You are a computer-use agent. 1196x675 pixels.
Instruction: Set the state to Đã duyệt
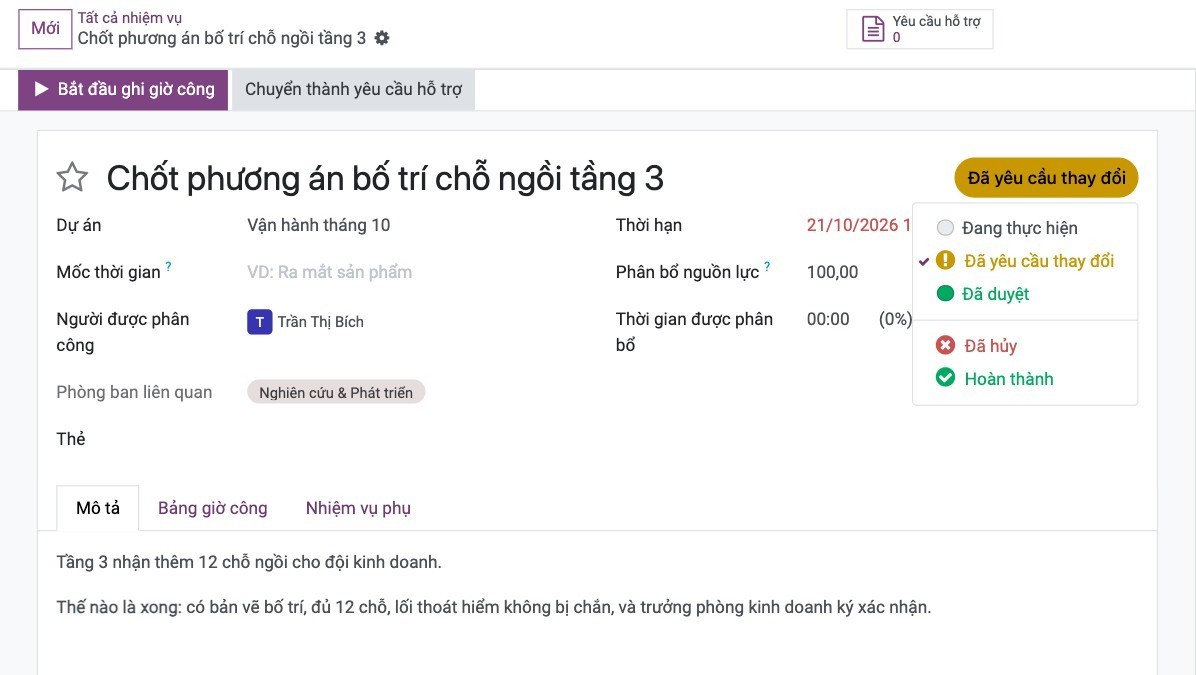(x=1024, y=294)
